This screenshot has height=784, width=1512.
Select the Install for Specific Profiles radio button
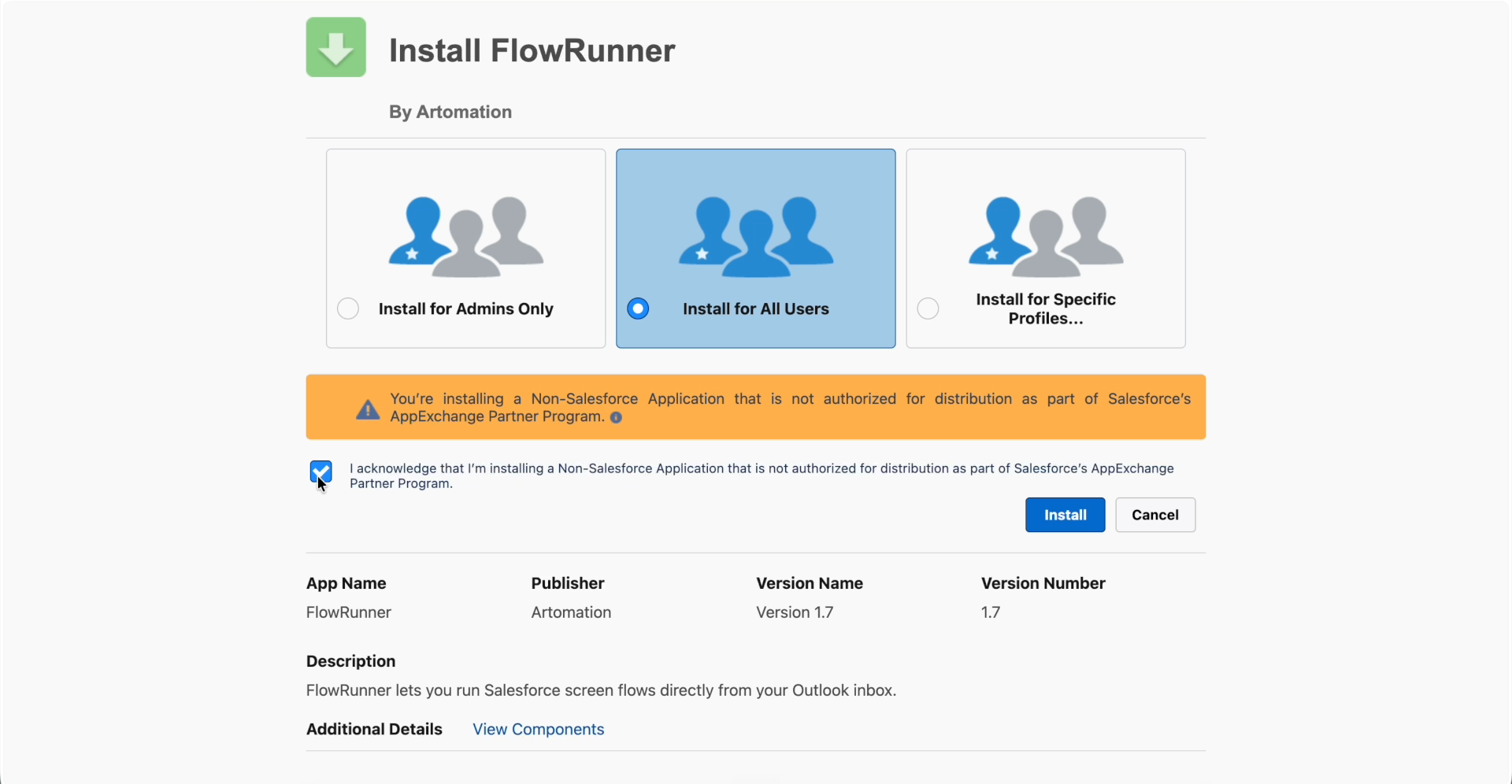pyautogui.click(x=928, y=309)
